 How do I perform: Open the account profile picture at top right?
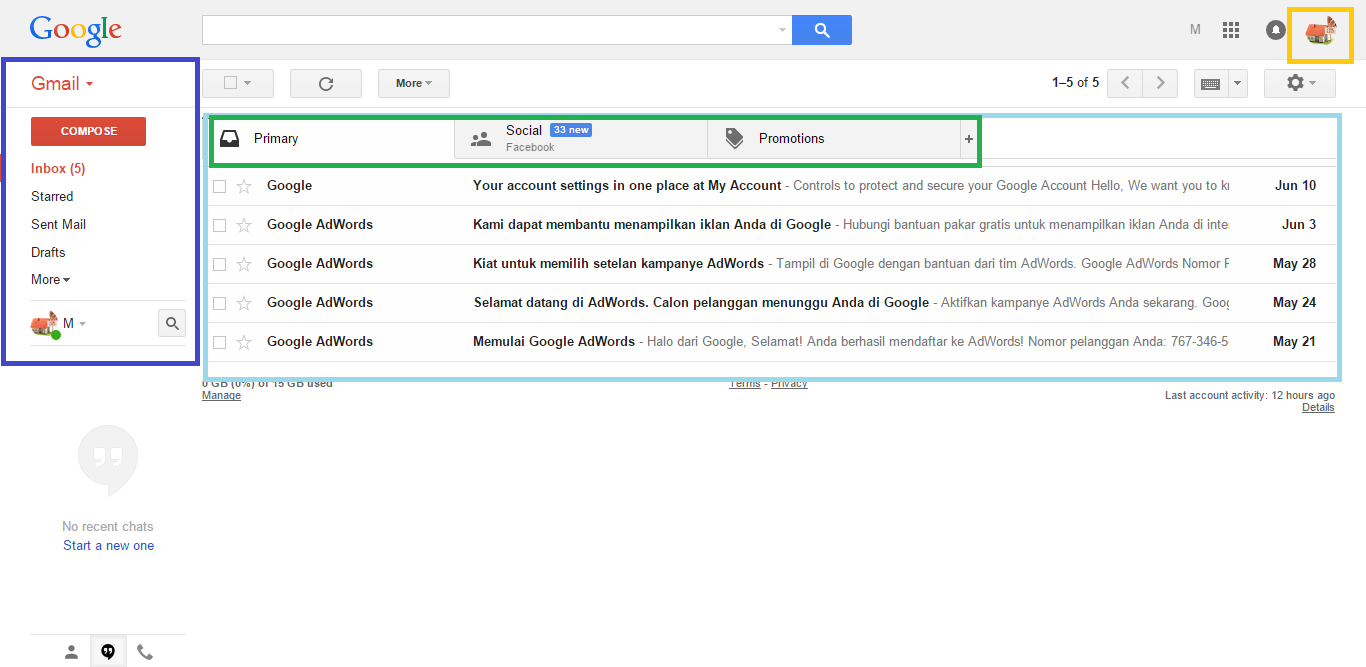[1320, 32]
